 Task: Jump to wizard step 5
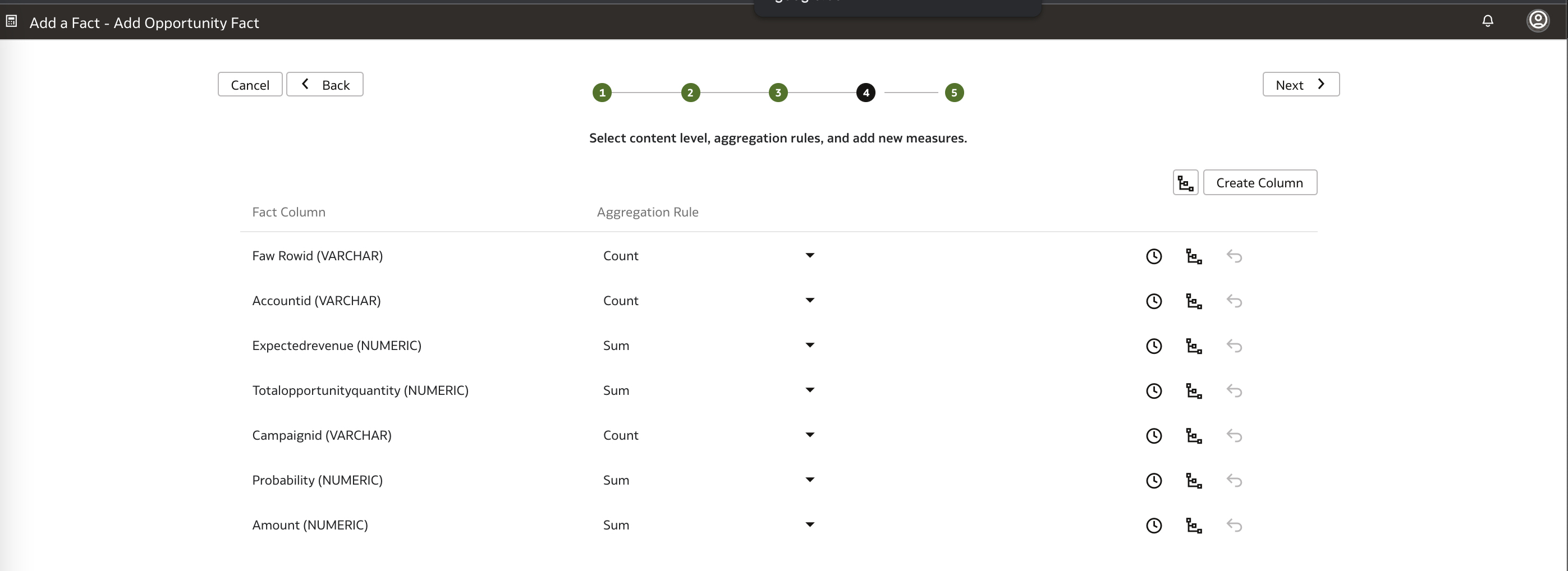click(954, 93)
